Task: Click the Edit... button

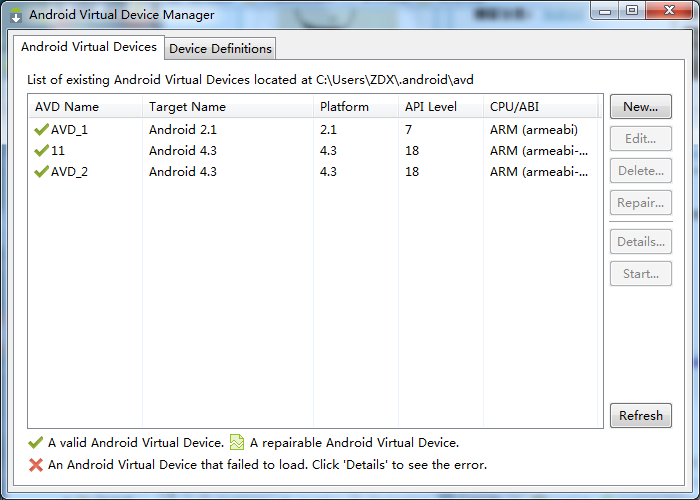Action: click(641, 139)
